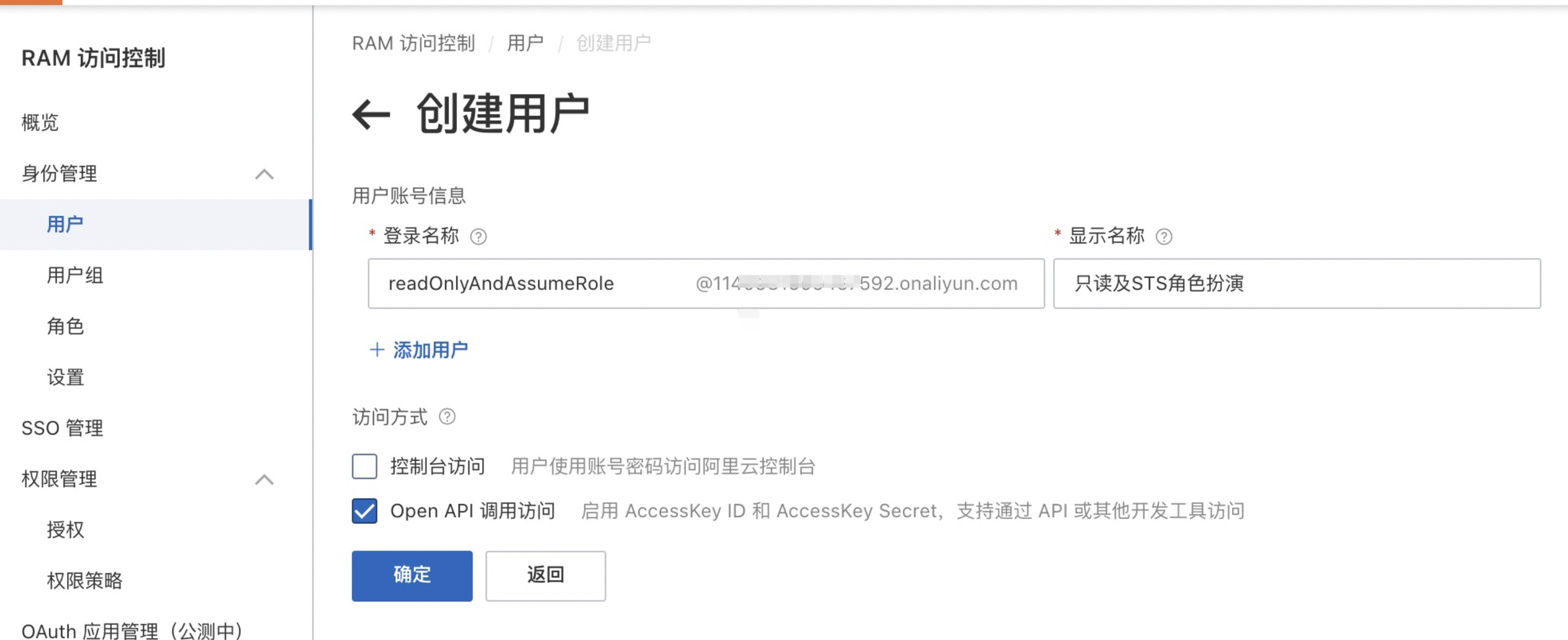Screen dimensions: 1568x640
Task: Collapse the 权限管理 sidebar section
Action: [264, 480]
